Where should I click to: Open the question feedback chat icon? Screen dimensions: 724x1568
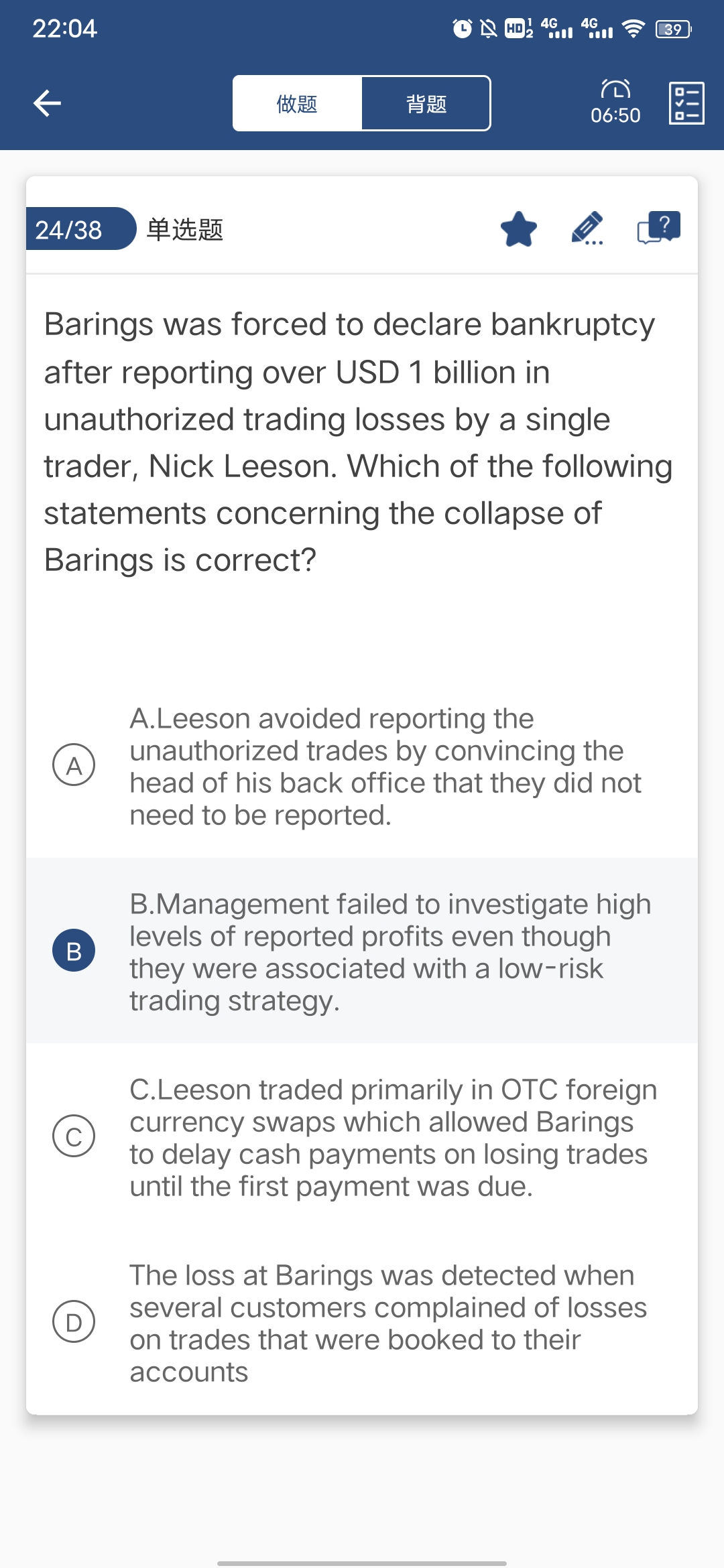[x=658, y=228]
